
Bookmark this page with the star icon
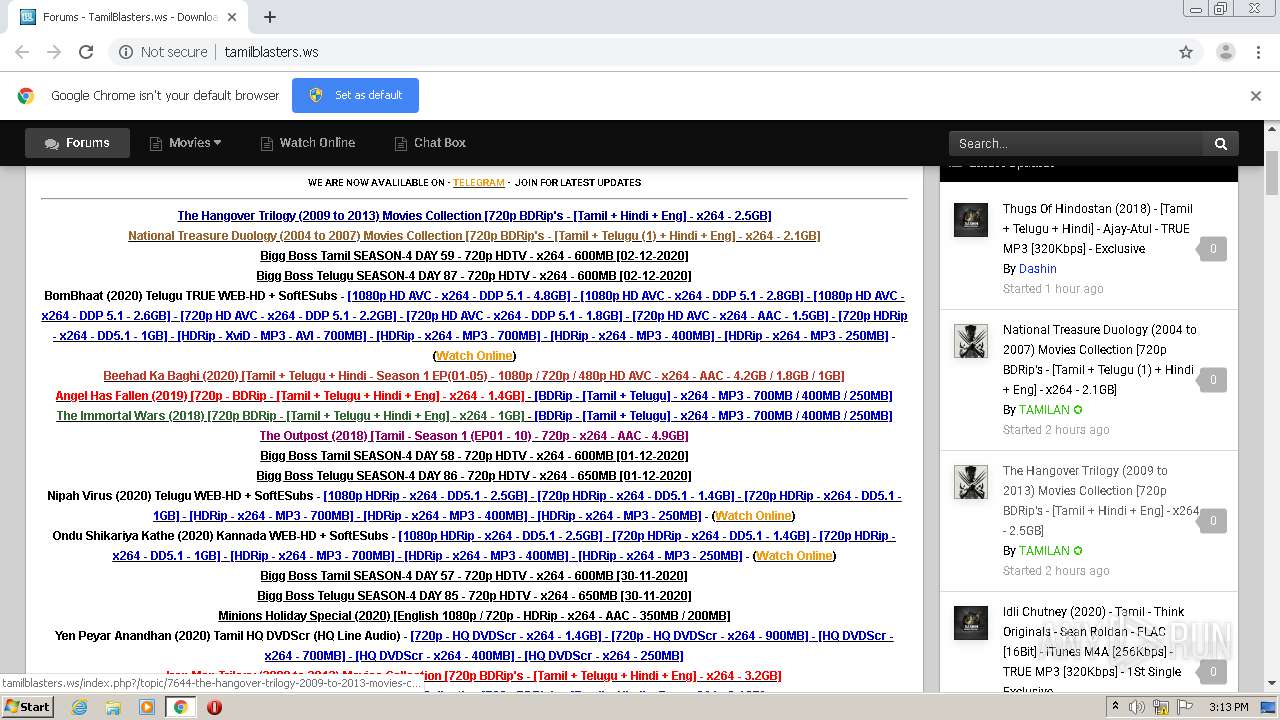1186,52
